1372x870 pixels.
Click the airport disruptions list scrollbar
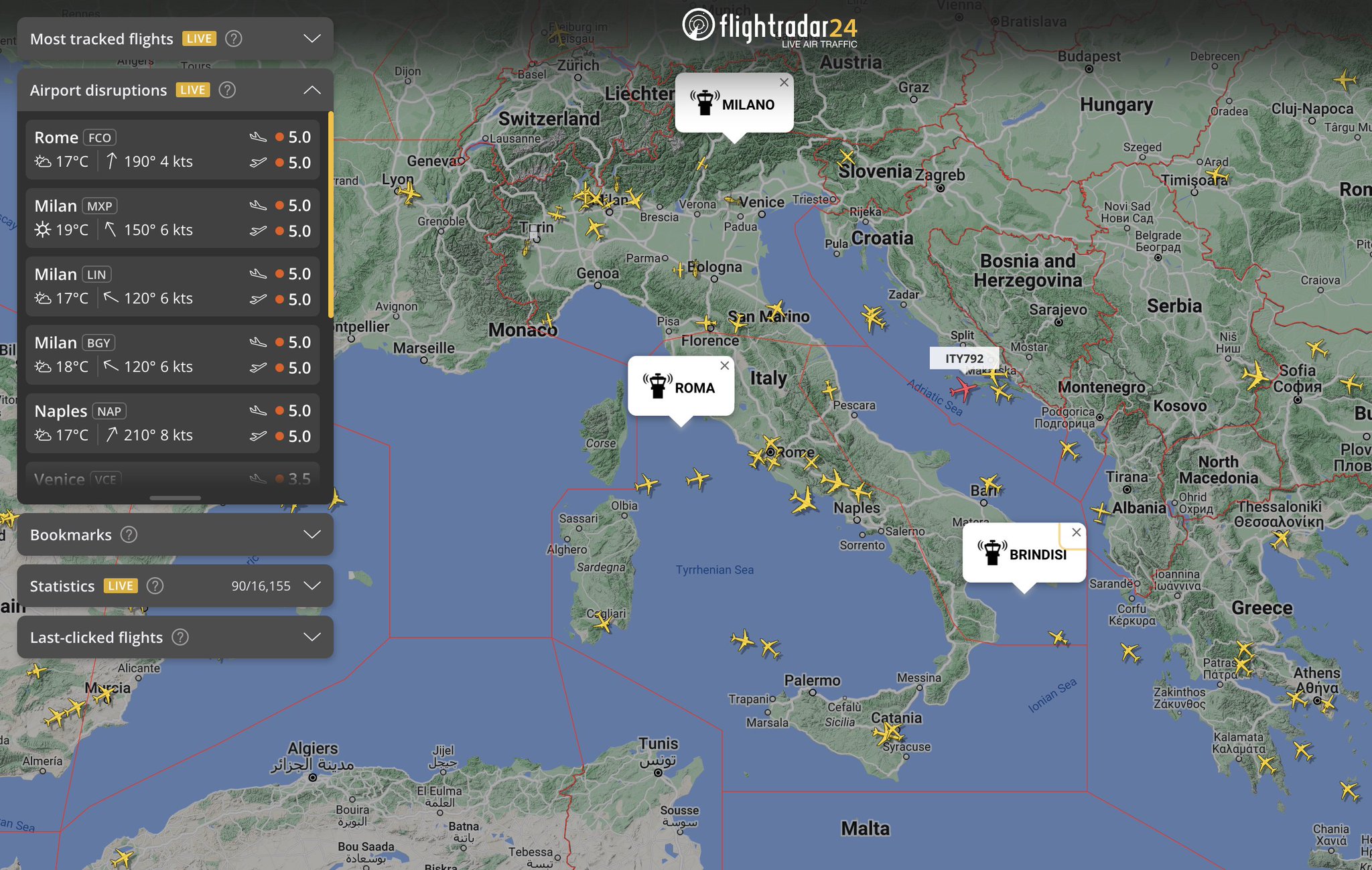pyautogui.click(x=330, y=214)
